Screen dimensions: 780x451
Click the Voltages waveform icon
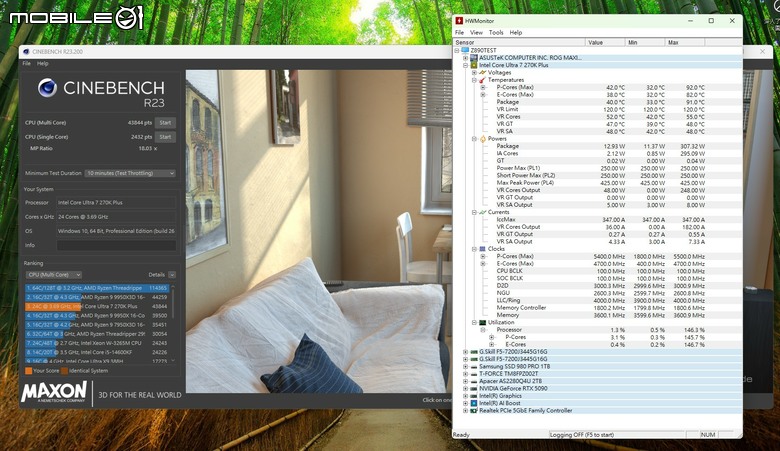pyautogui.click(x=483, y=73)
